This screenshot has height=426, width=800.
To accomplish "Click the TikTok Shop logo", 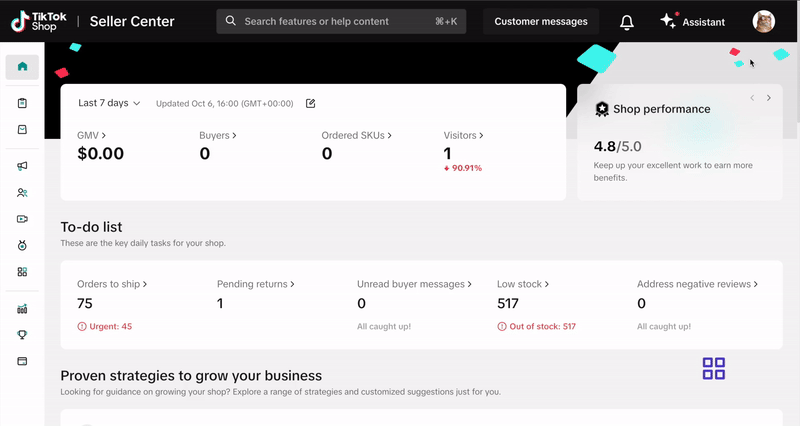I will tap(43, 22).
